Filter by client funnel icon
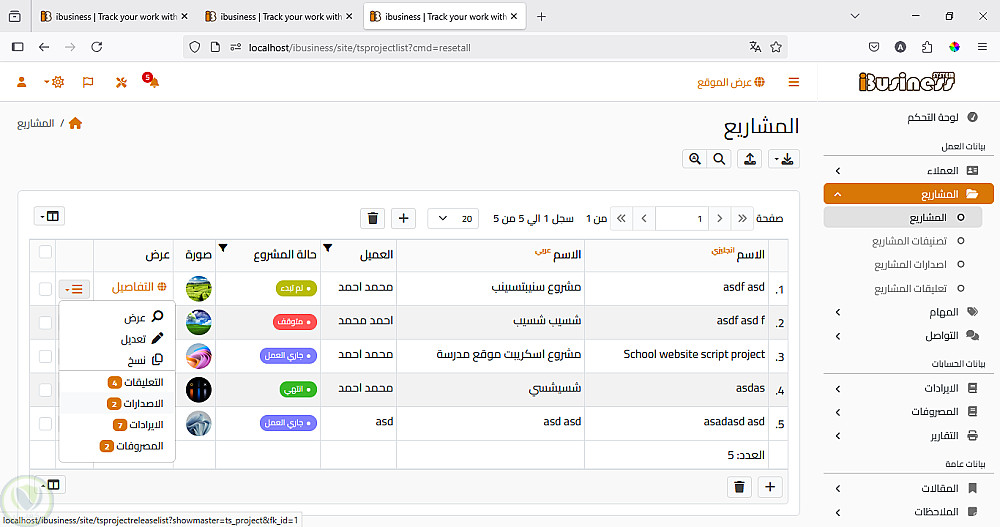 point(327,248)
